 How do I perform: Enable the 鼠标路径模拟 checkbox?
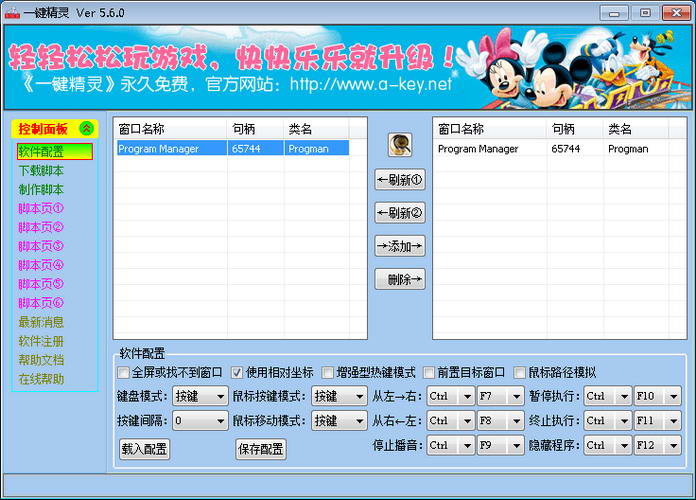(520, 372)
